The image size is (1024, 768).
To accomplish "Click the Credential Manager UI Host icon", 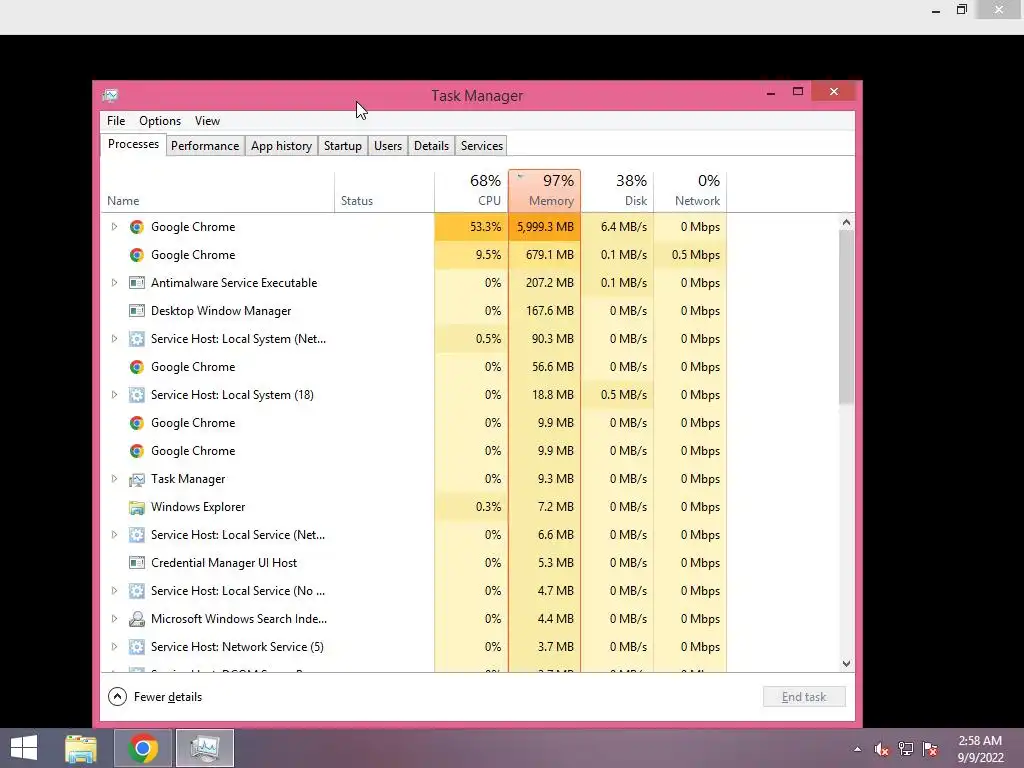I will point(136,563).
